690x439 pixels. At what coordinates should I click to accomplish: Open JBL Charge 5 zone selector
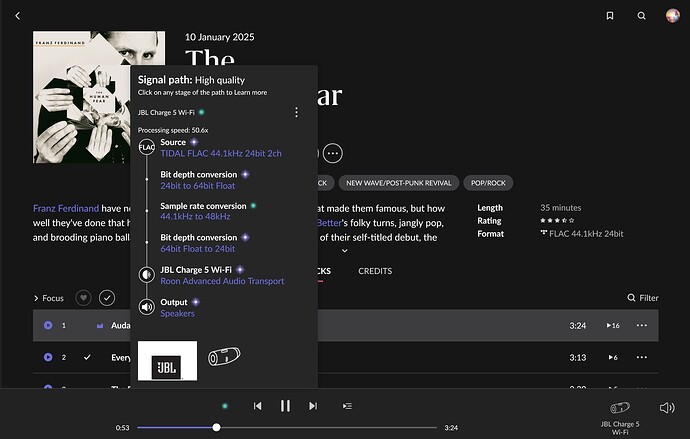(x=620, y=417)
